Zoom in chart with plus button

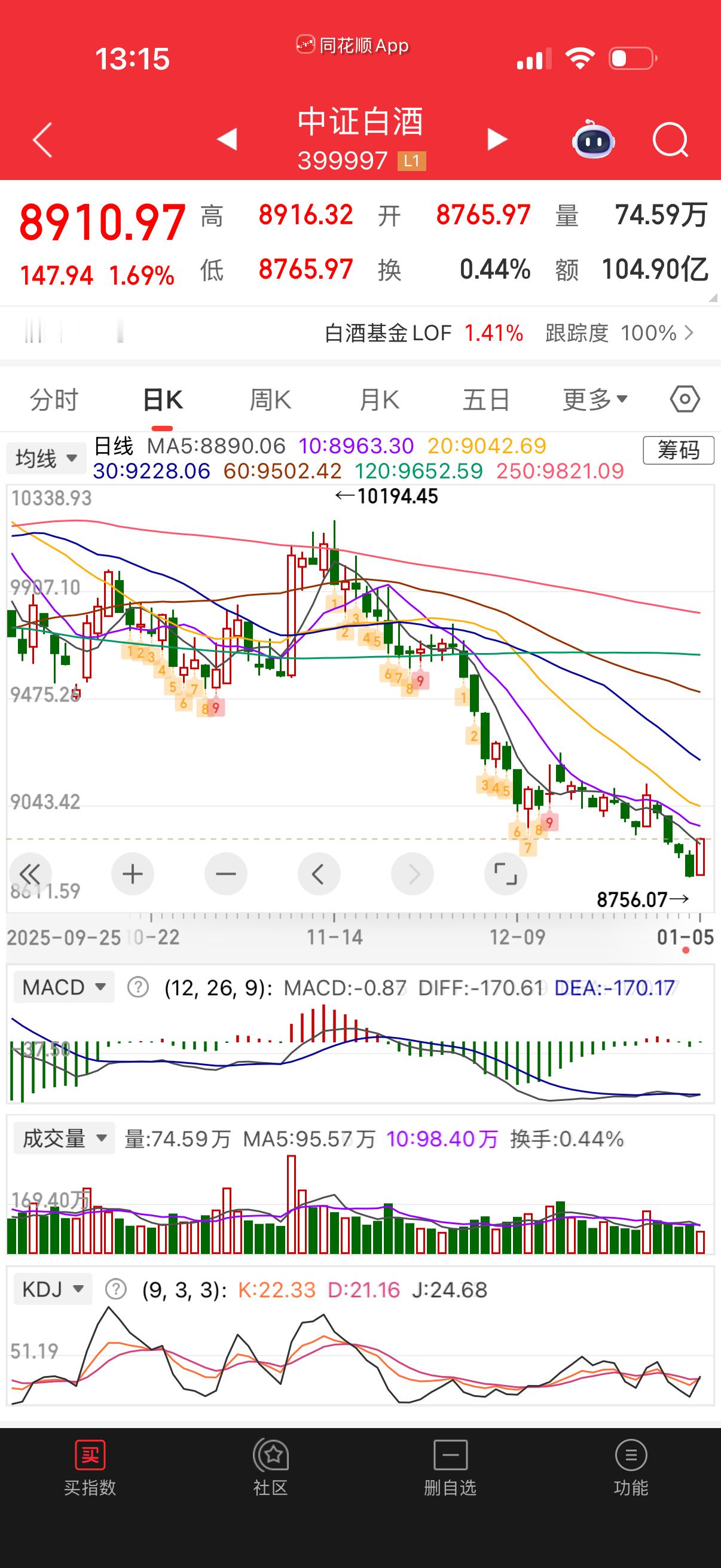tap(133, 874)
